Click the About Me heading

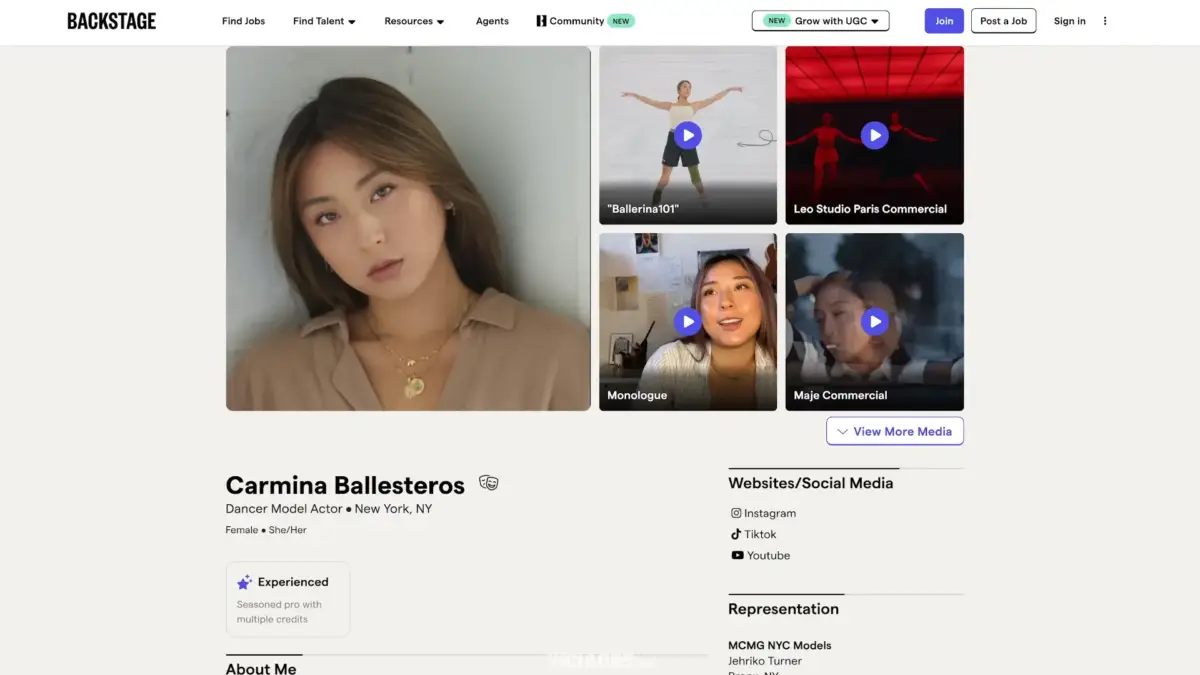tap(261, 668)
